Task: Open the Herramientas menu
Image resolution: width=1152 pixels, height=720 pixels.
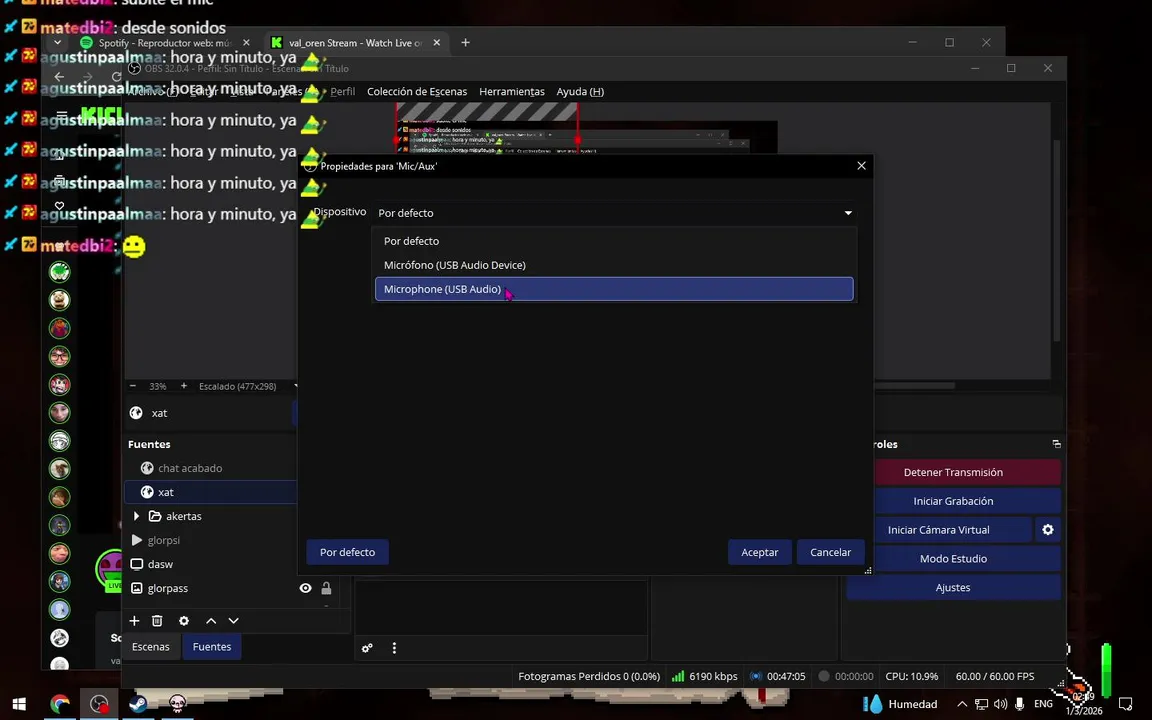Action: point(511,92)
